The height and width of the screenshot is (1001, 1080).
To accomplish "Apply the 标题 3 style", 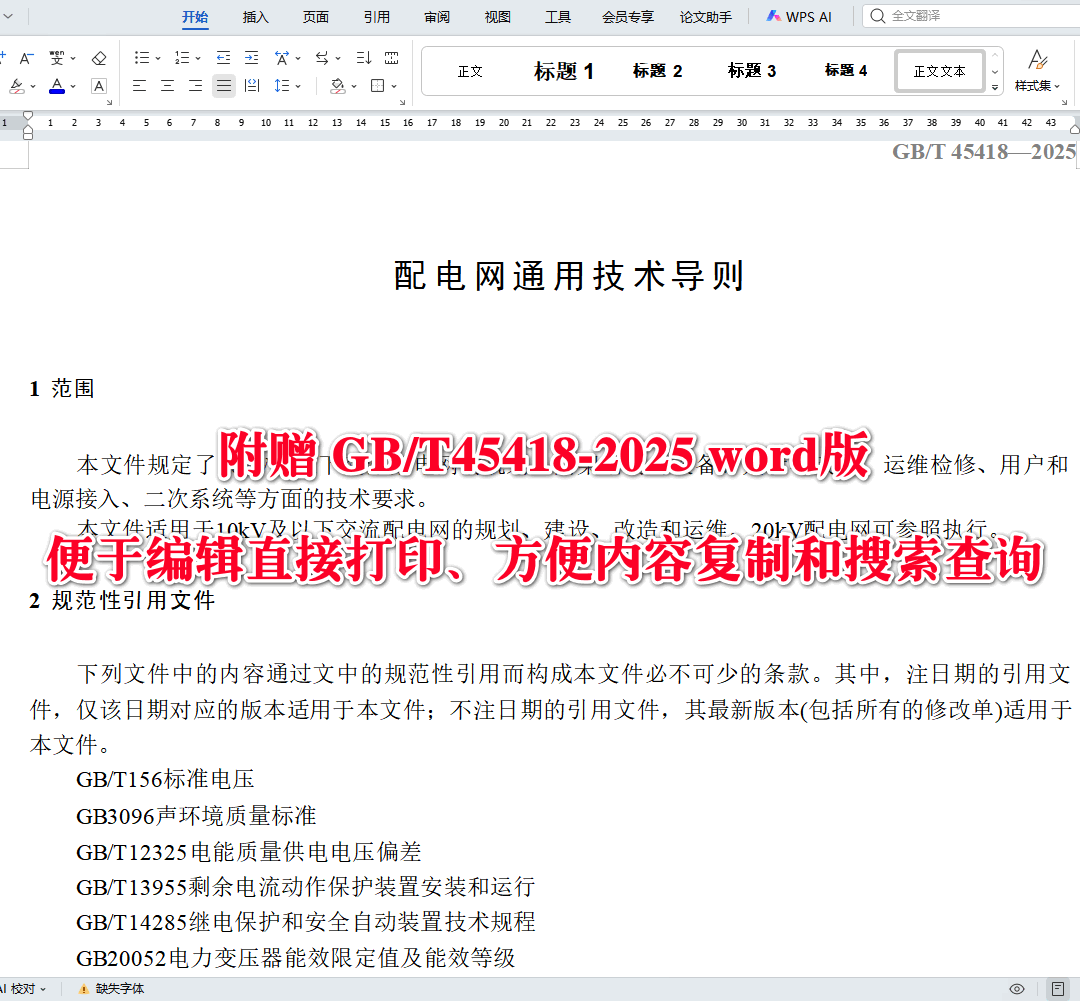I will pos(751,71).
